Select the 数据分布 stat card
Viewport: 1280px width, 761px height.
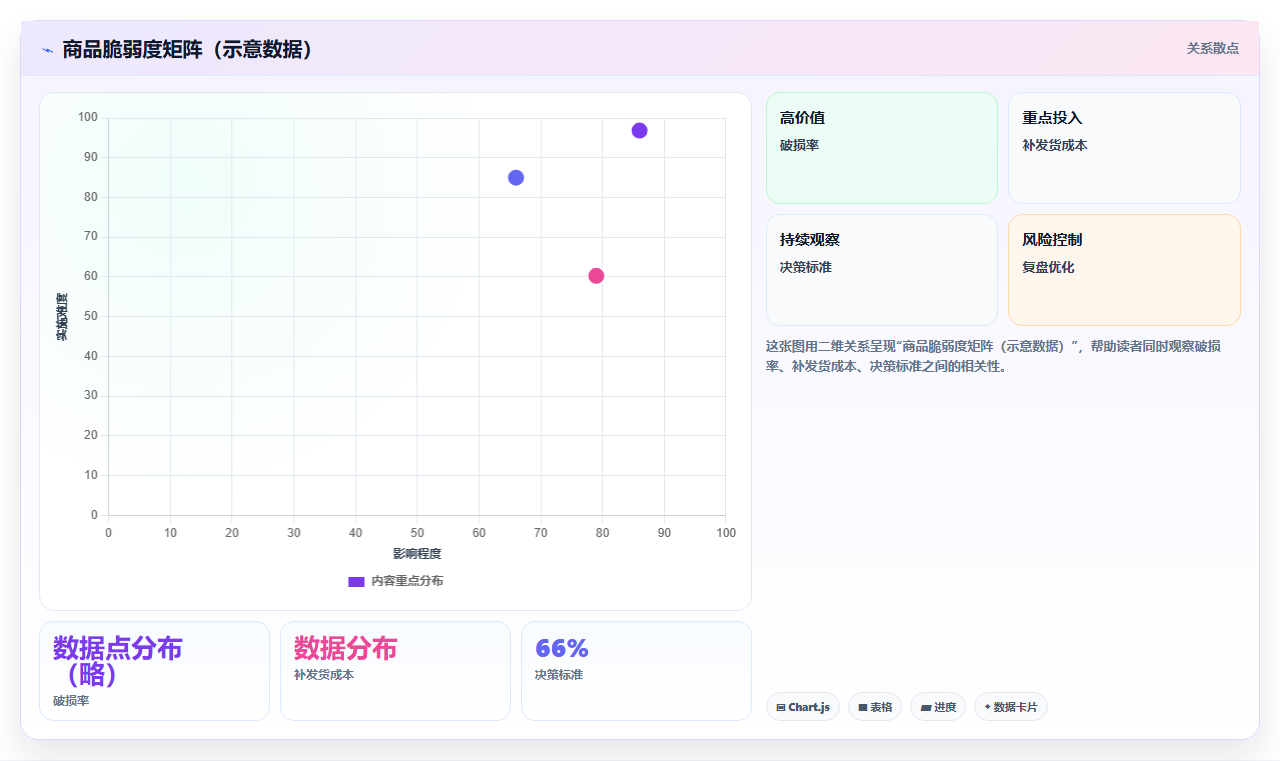click(395, 671)
